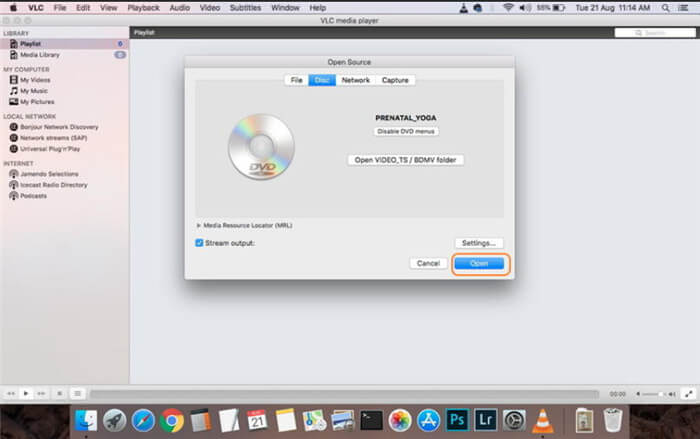Open Terminal from the dock
The image size is (700, 439).
click(371, 419)
